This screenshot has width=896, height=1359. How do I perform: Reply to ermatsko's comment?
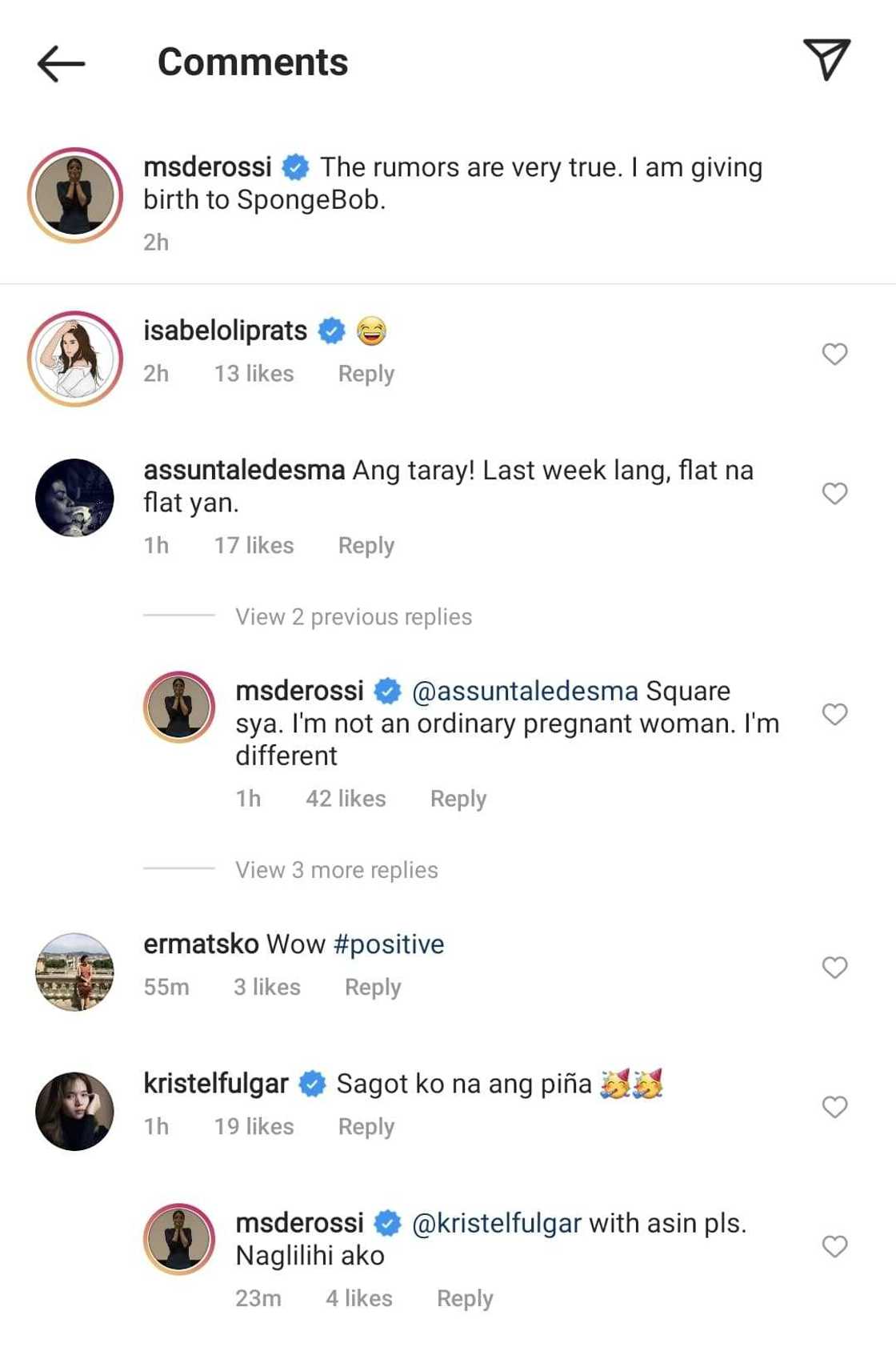point(372,987)
